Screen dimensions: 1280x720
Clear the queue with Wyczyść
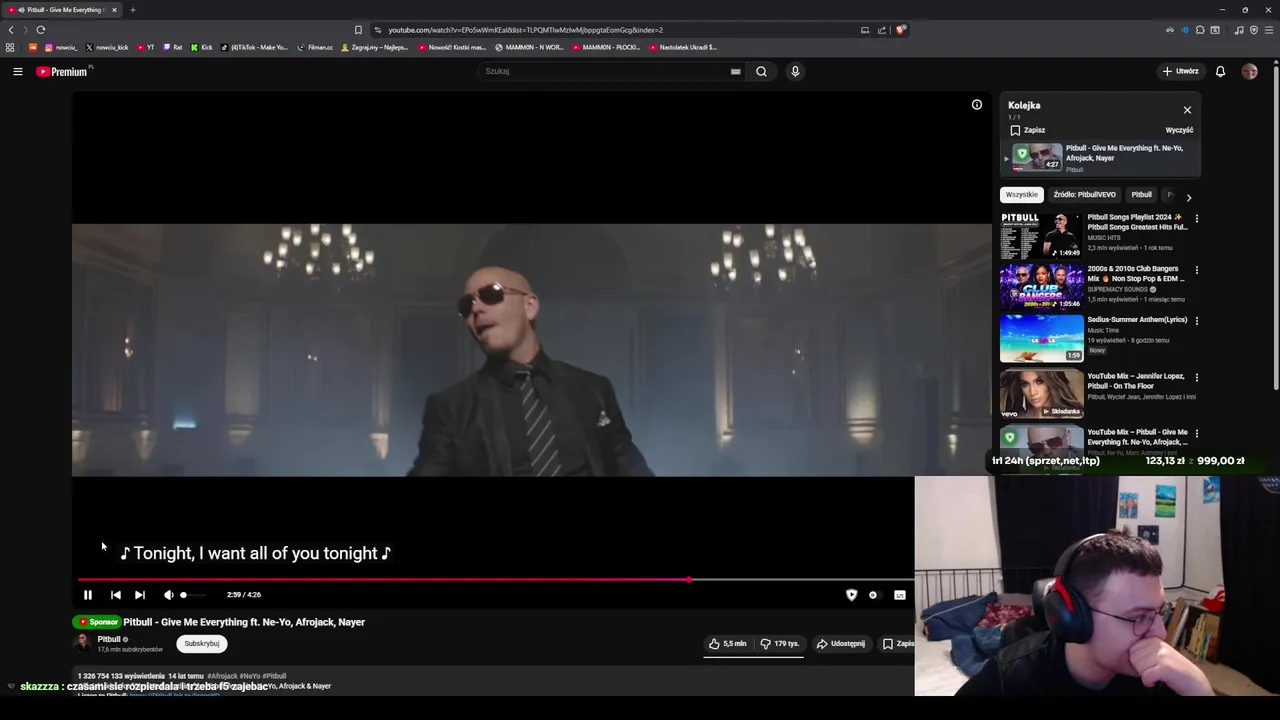pyautogui.click(x=1179, y=130)
